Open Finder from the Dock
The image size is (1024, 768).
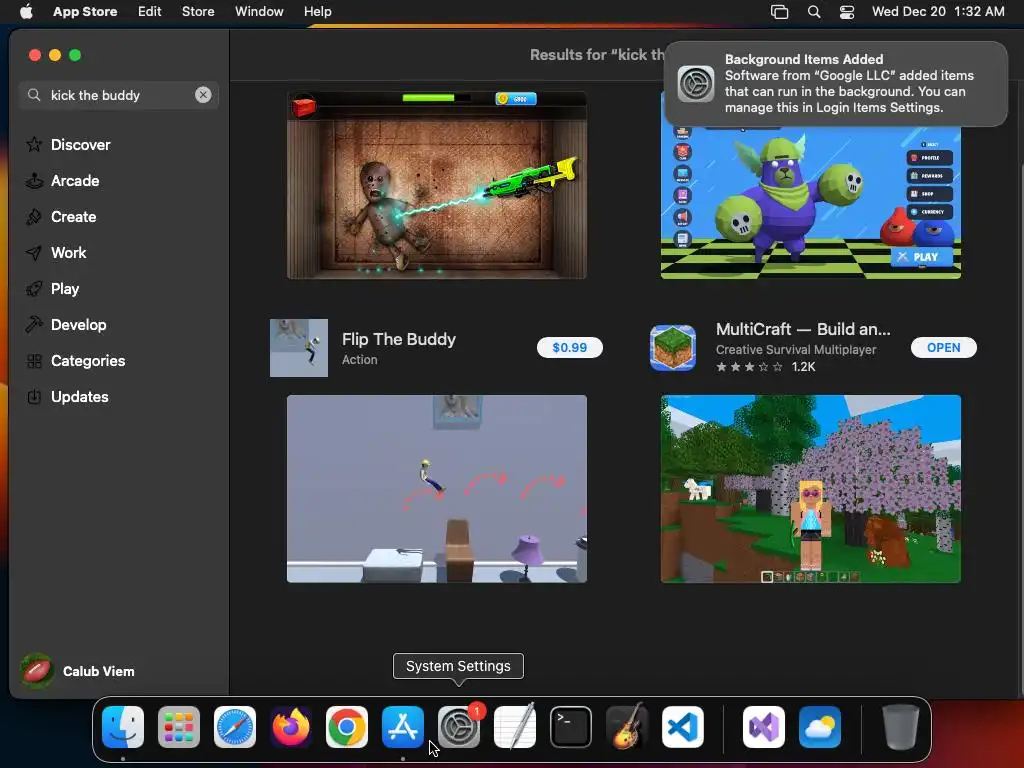(x=123, y=727)
